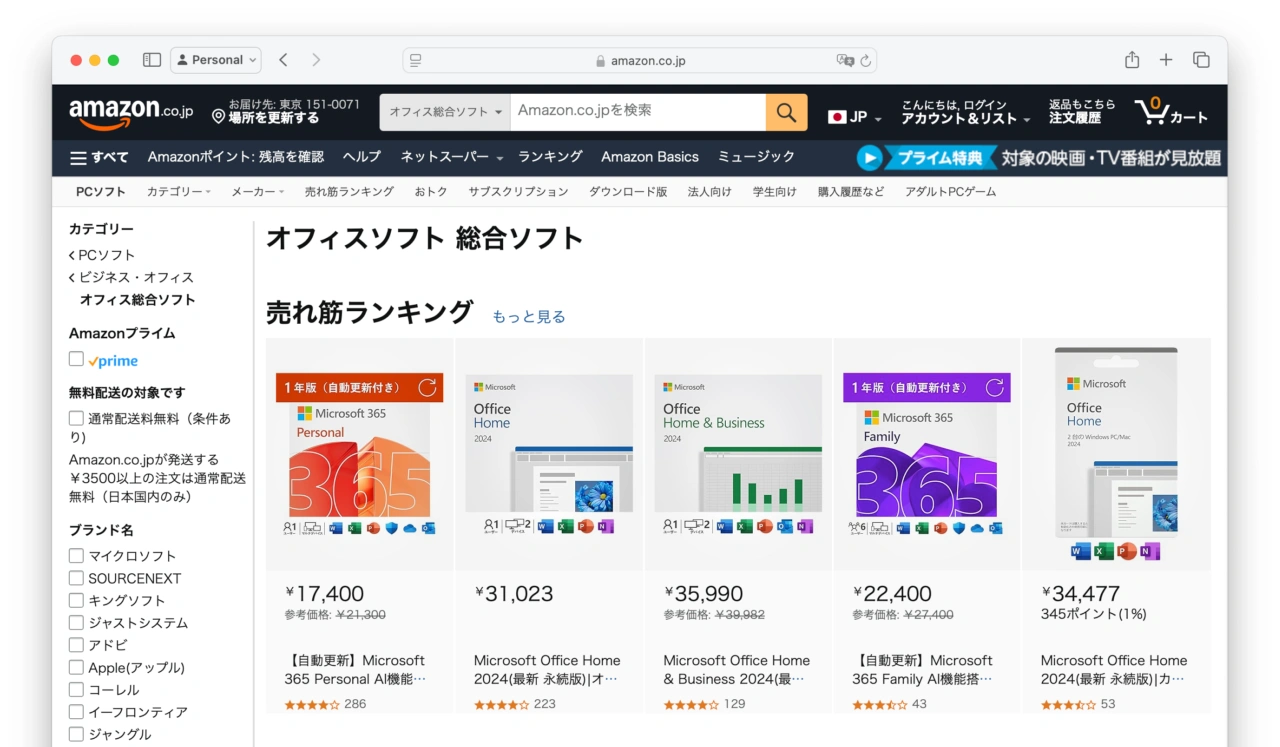Check the マイクロソフト brand checkbox
Viewport: 1280px width, 747px height.
point(76,556)
